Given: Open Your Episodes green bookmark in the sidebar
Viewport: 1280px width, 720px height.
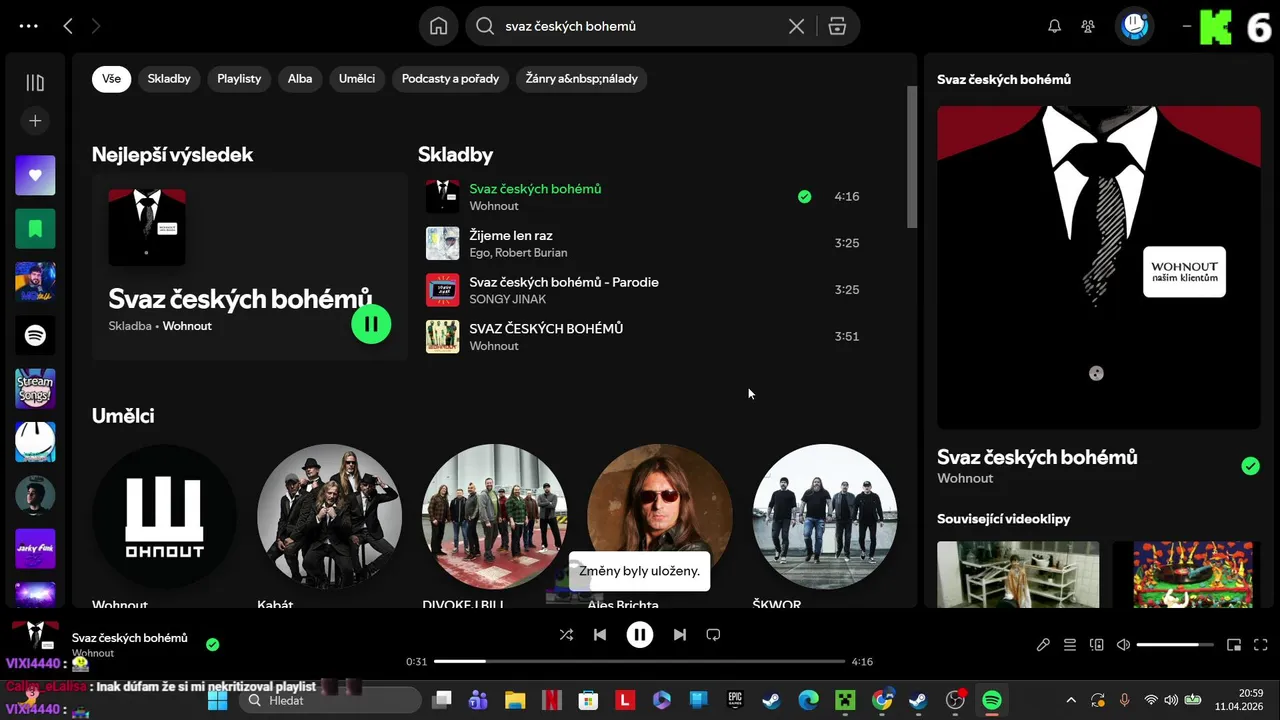Looking at the screenshot, I should [35, 229].
